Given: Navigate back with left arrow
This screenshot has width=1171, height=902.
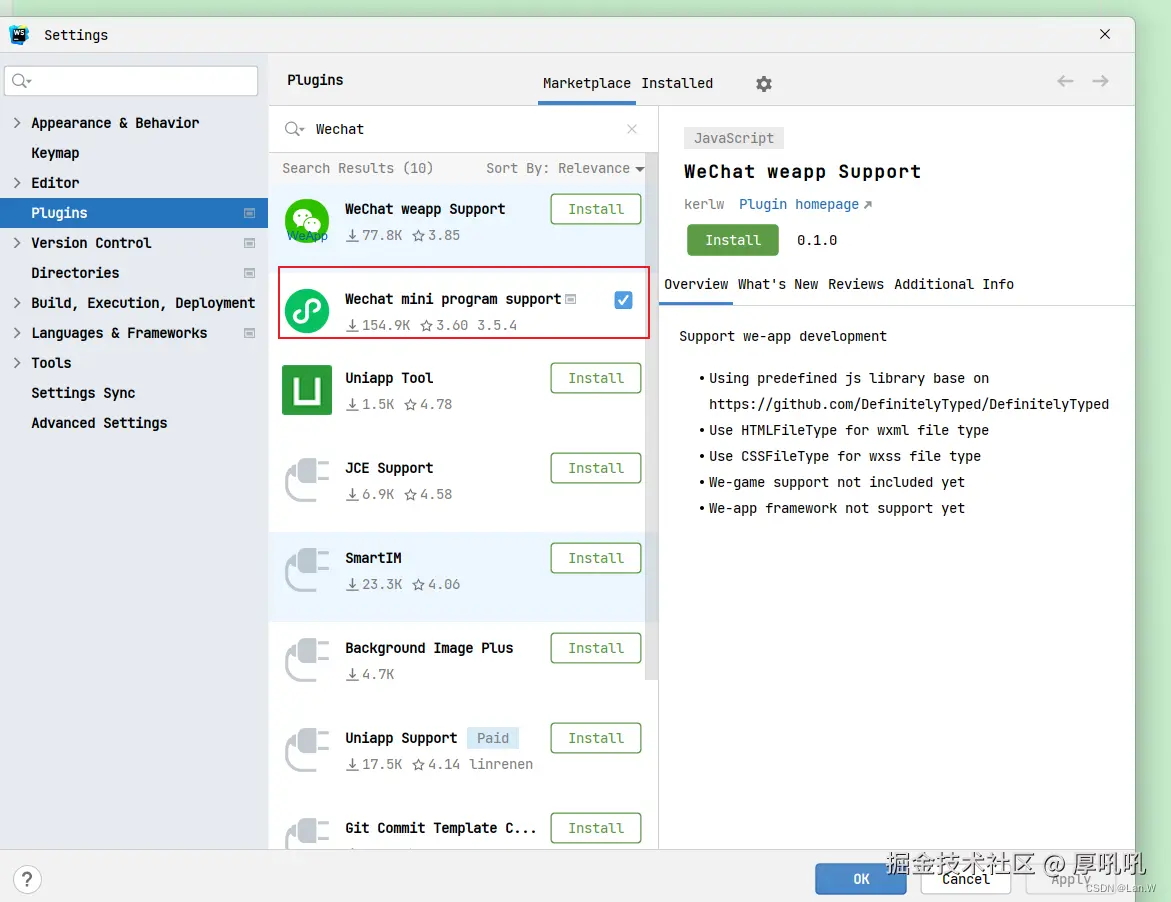Looking at the screenshot, I should pyautogui.click(x=1065, y=81).
